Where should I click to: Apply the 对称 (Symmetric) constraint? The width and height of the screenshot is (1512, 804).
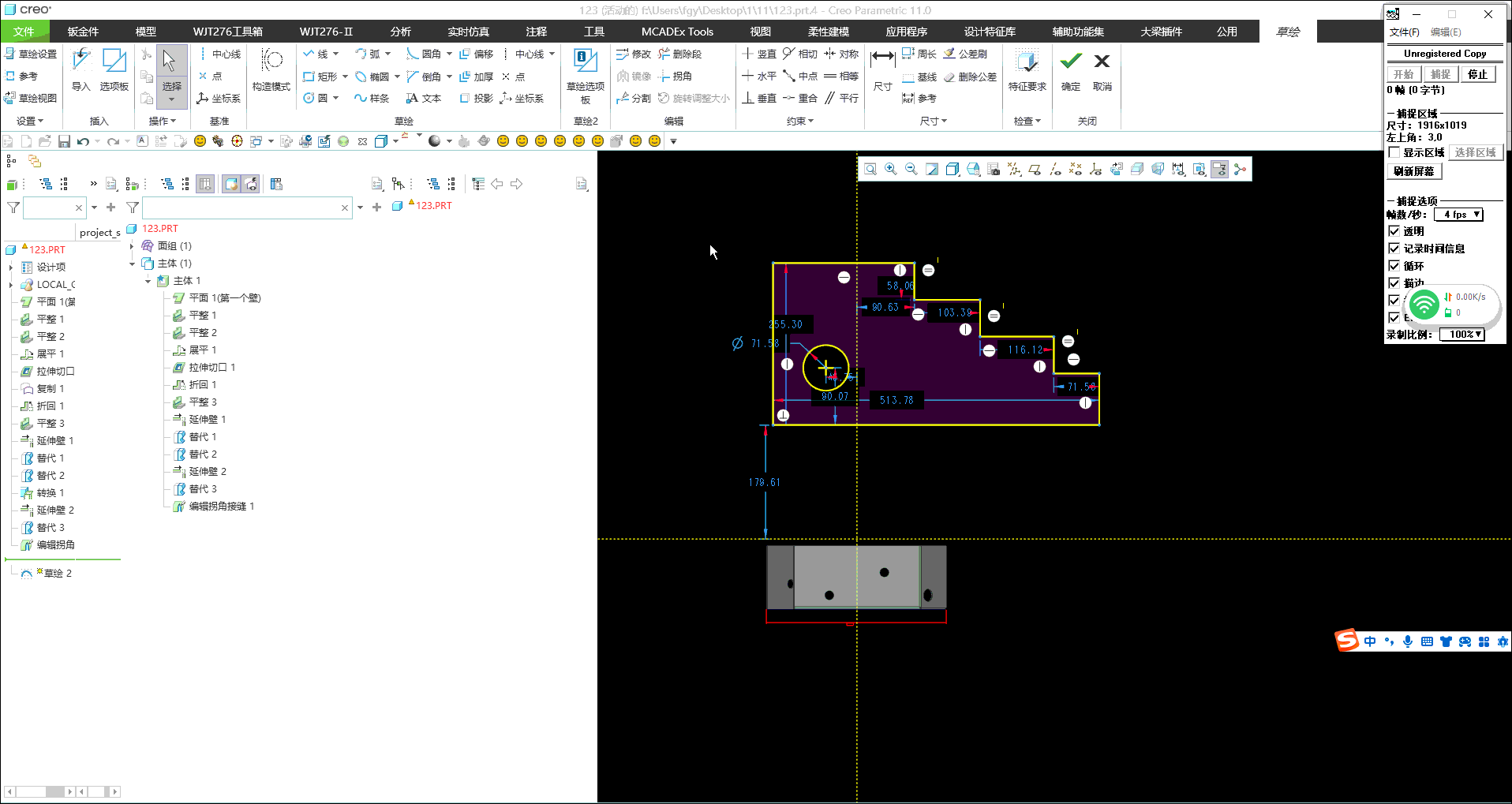click(841, 54)
